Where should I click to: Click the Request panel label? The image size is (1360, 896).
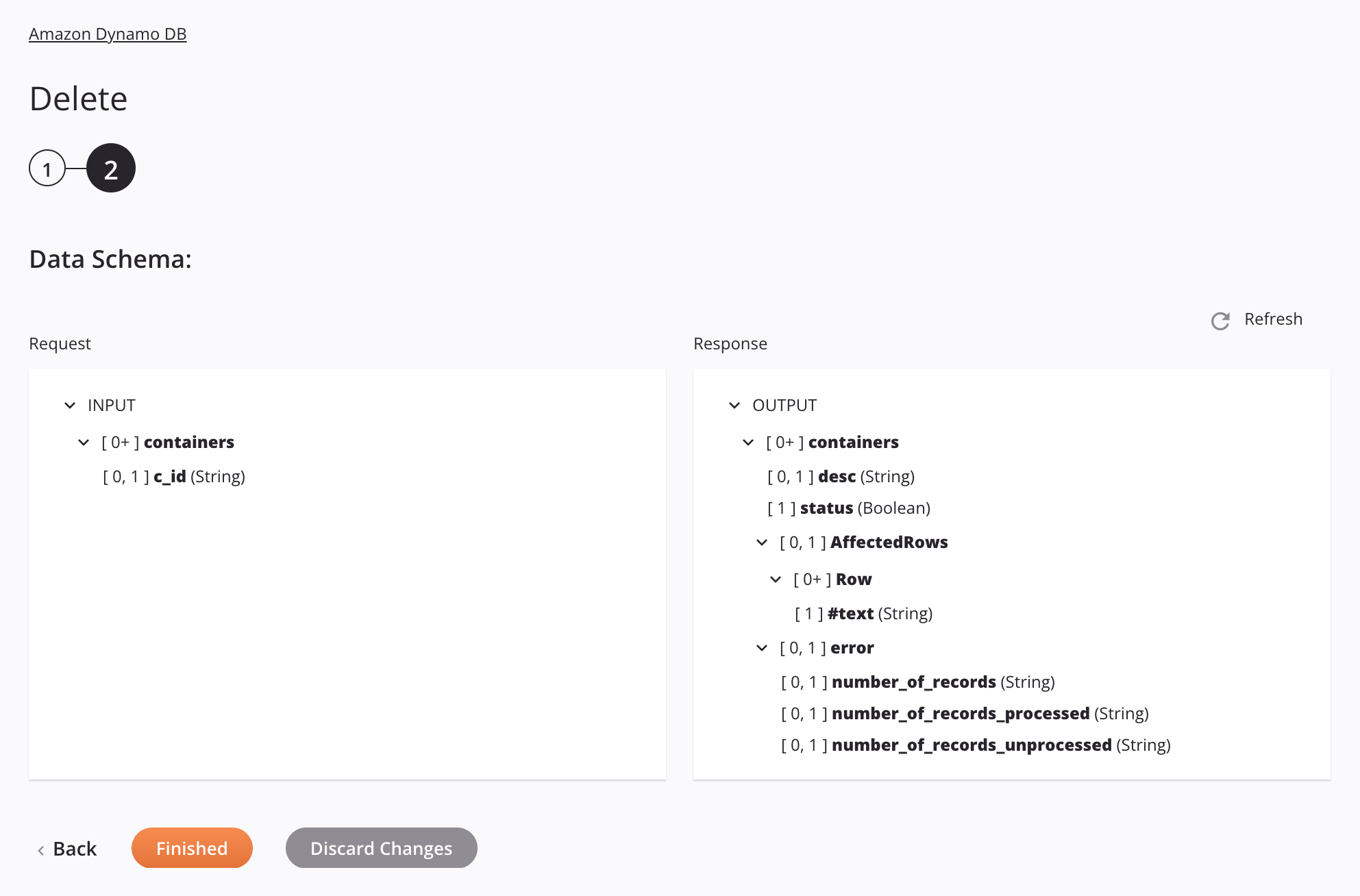60,342
